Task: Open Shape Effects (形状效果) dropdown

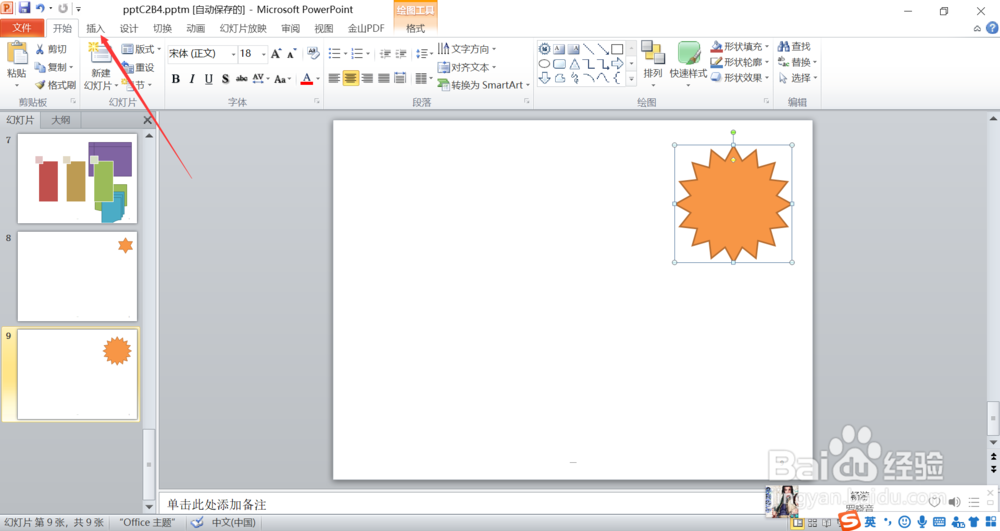Action: pos(739,77)
